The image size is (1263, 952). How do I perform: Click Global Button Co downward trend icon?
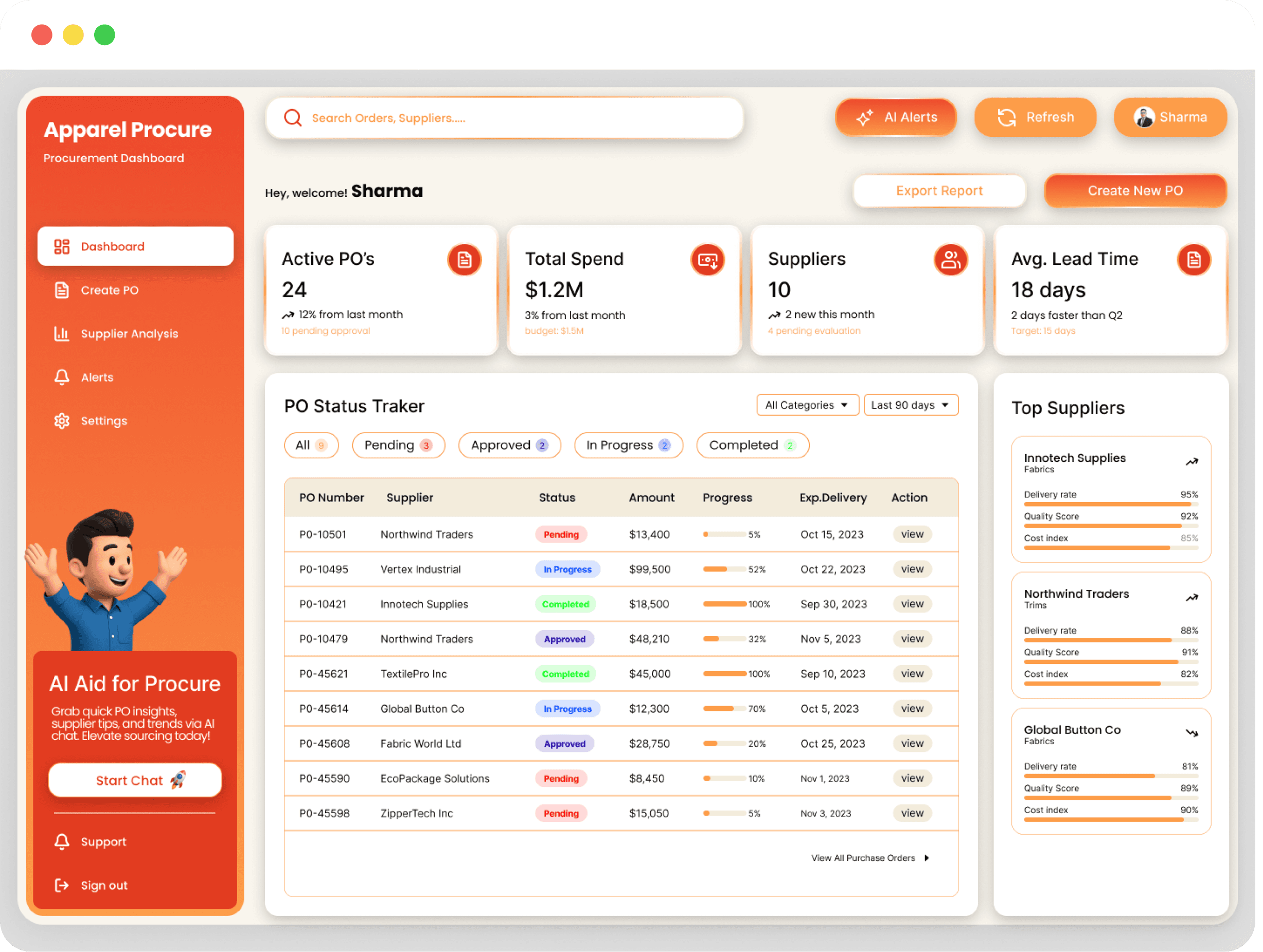tap(1191, 733)
